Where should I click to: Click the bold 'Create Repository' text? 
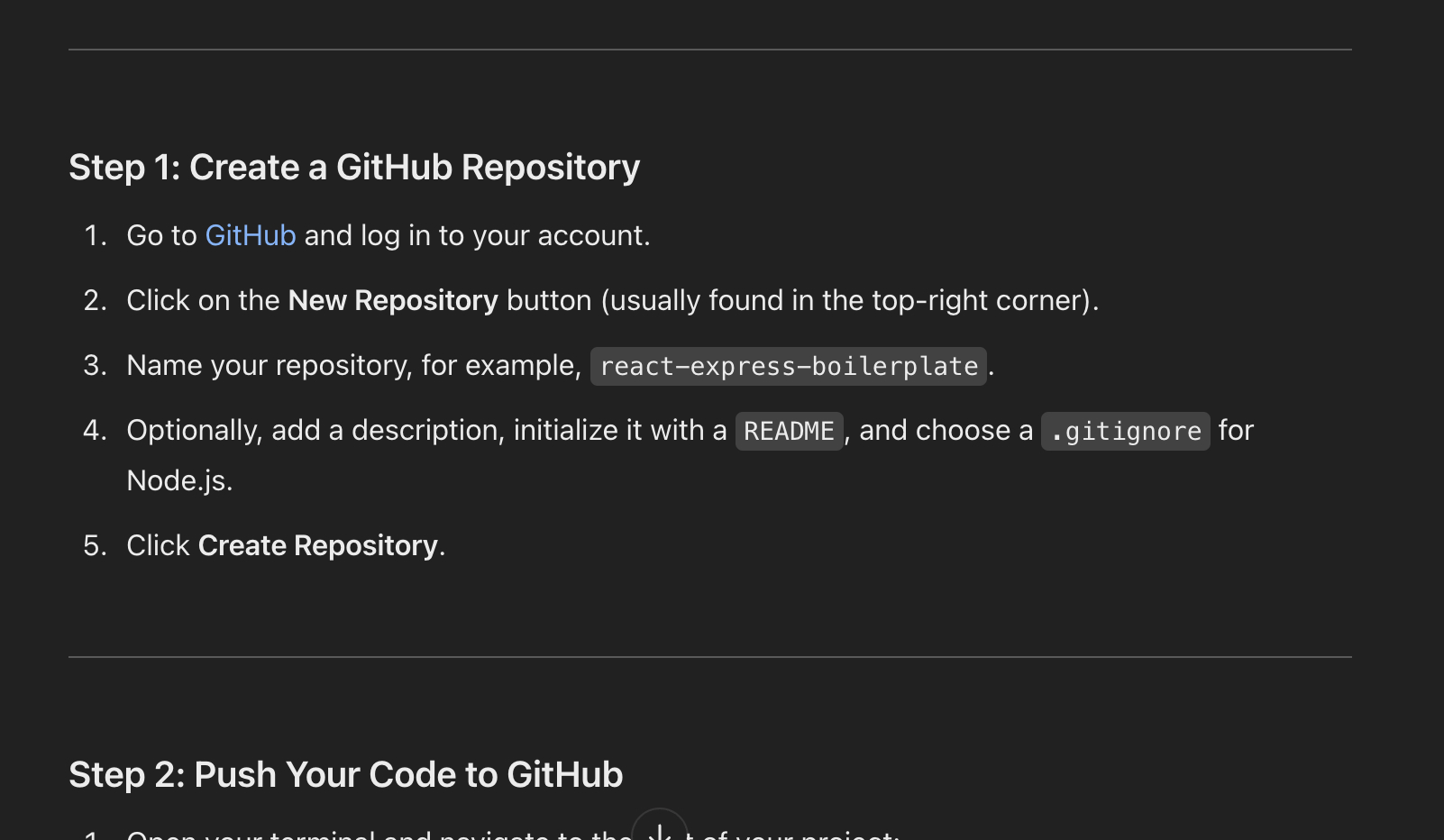318,545
